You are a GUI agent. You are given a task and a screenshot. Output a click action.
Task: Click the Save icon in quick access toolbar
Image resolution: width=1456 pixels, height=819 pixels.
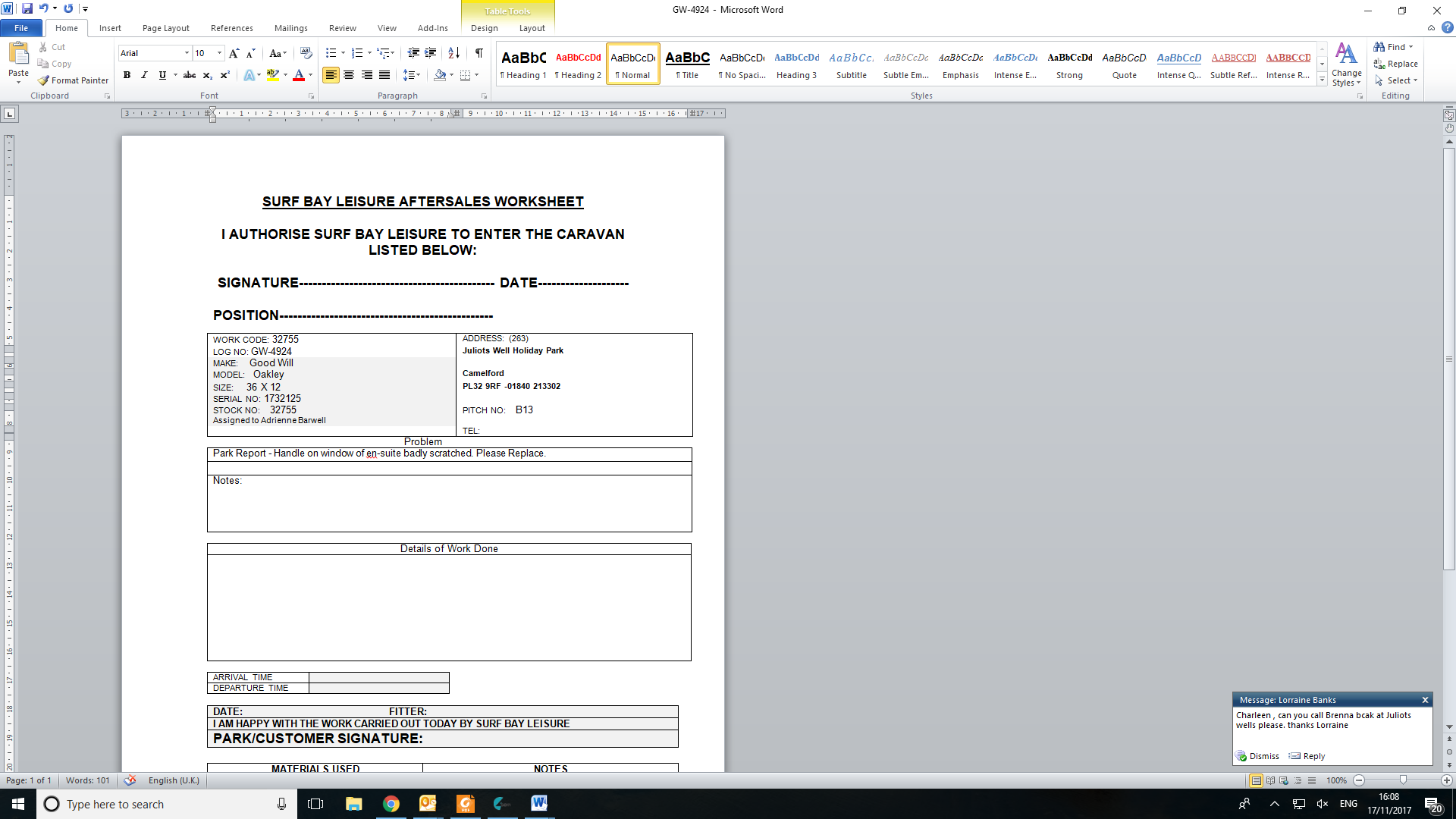pyautogui.click(x=27, y=8)
